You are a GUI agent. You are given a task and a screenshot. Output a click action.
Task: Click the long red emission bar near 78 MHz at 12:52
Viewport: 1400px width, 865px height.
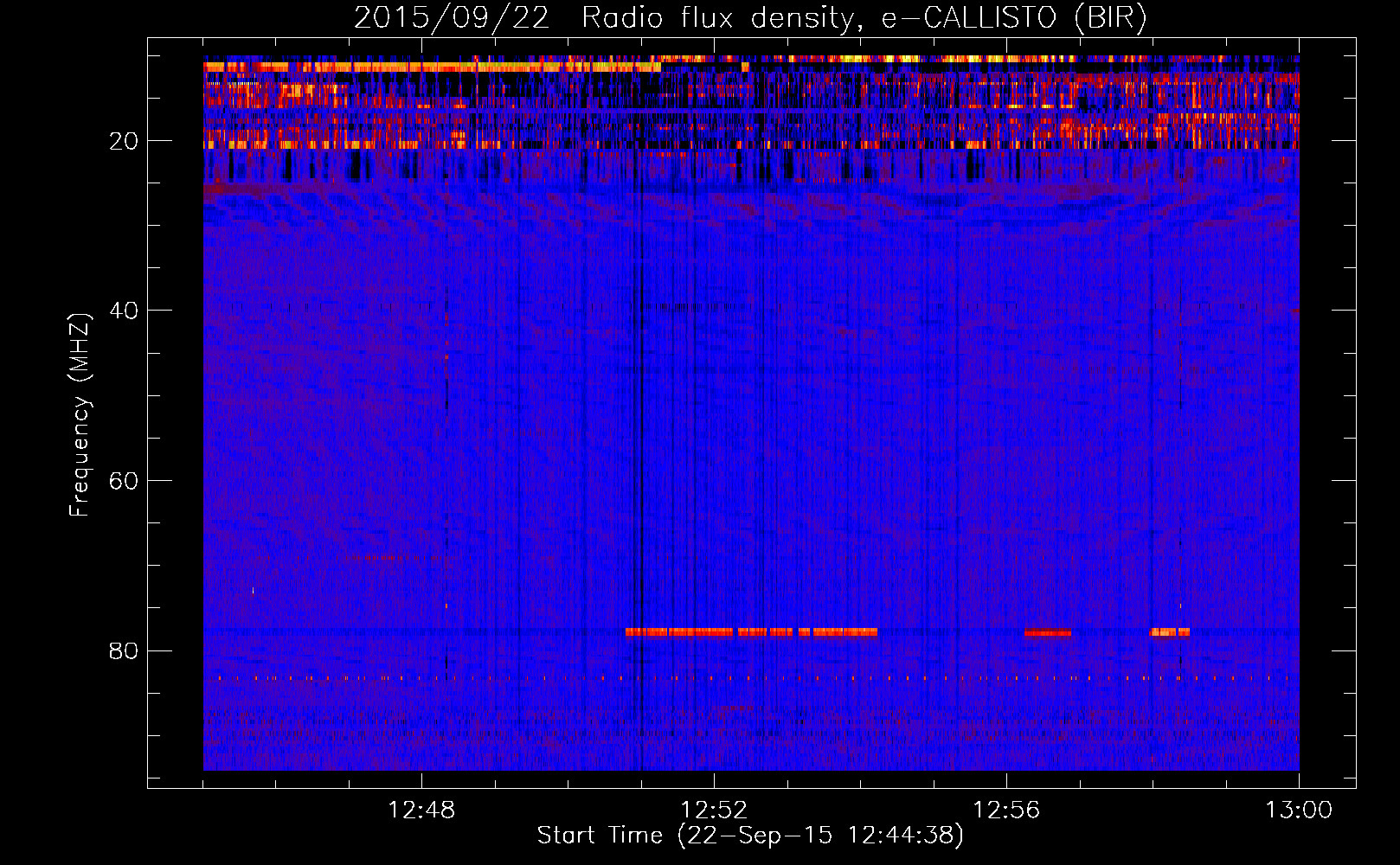click(x=751, y=632)
